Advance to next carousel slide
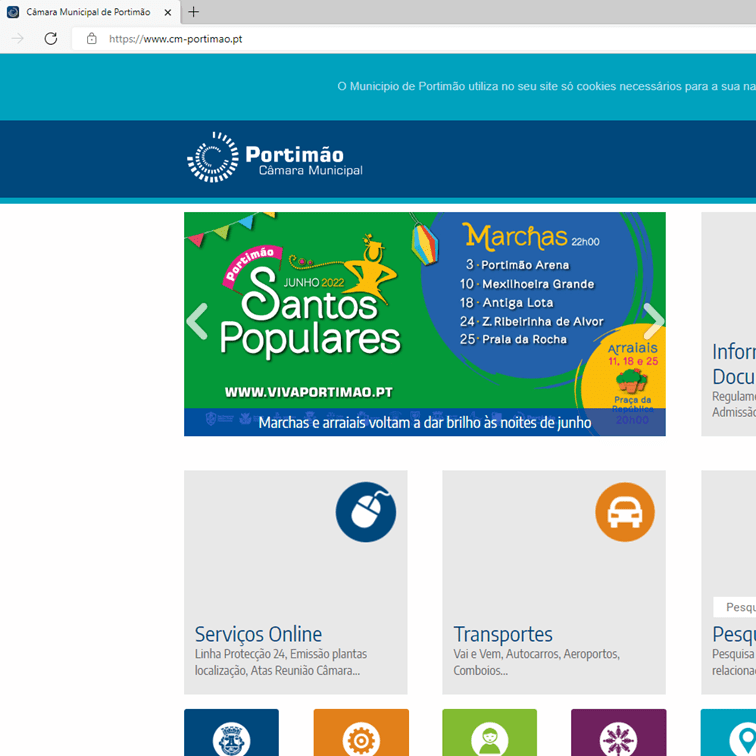This screenshot has width=756, height=756. (652, 322)
